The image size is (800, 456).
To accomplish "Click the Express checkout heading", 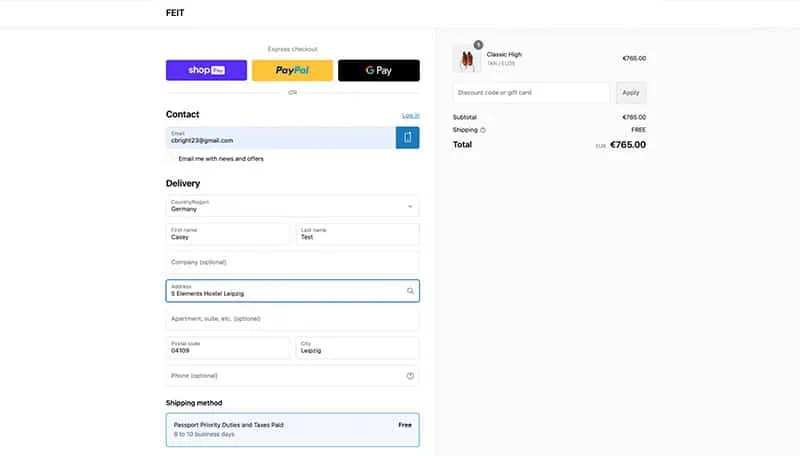I will 292,49.
